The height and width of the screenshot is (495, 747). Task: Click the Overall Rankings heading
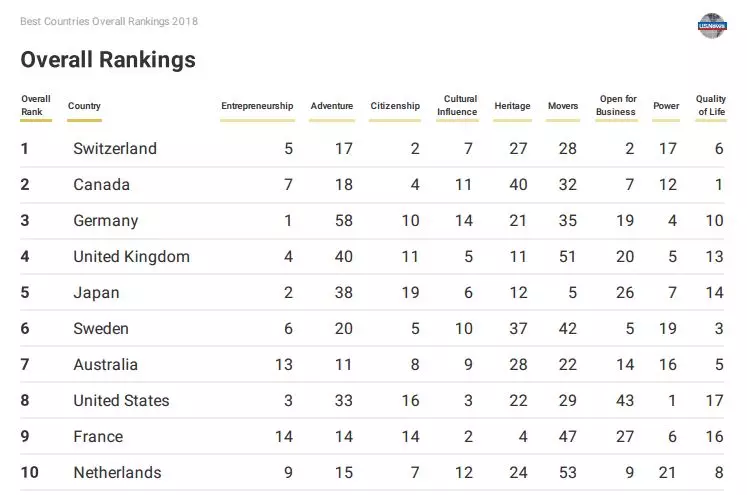pos(108,60)
